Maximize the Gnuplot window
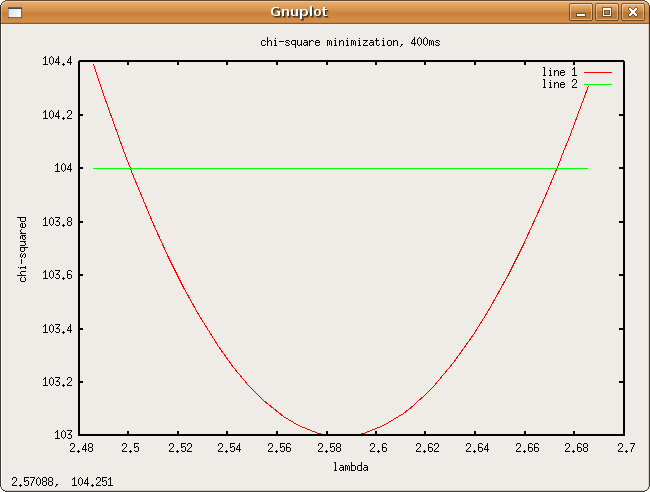This screenshot has height=492, width=650. [x=606, y=12]
